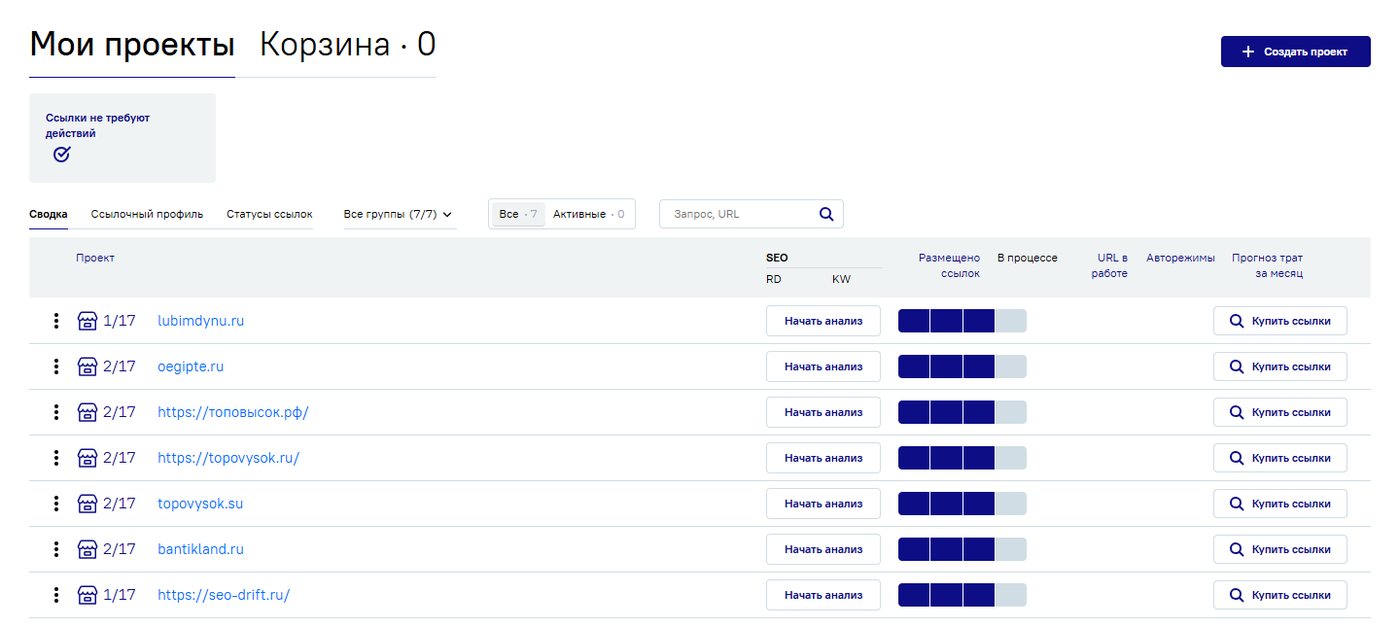Viewport: 1400px width, 627px height.
Task: Click the 'Ссылки не требуют действий' card
Action: 122,138
